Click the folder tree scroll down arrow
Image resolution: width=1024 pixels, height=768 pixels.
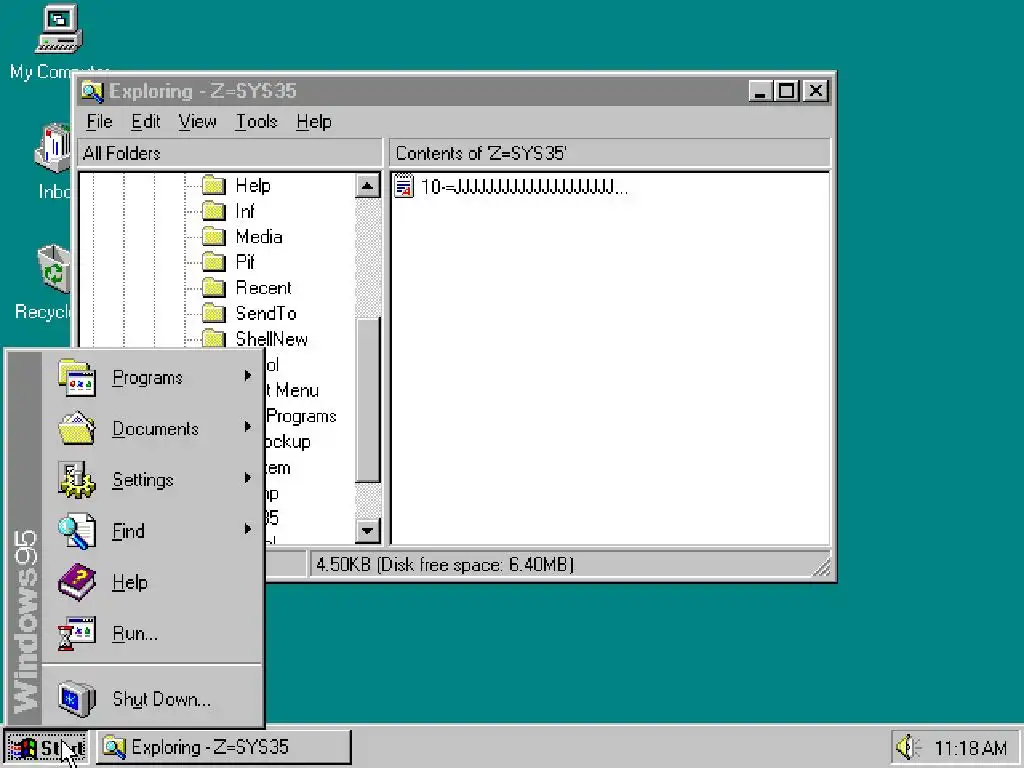(368, 531)
